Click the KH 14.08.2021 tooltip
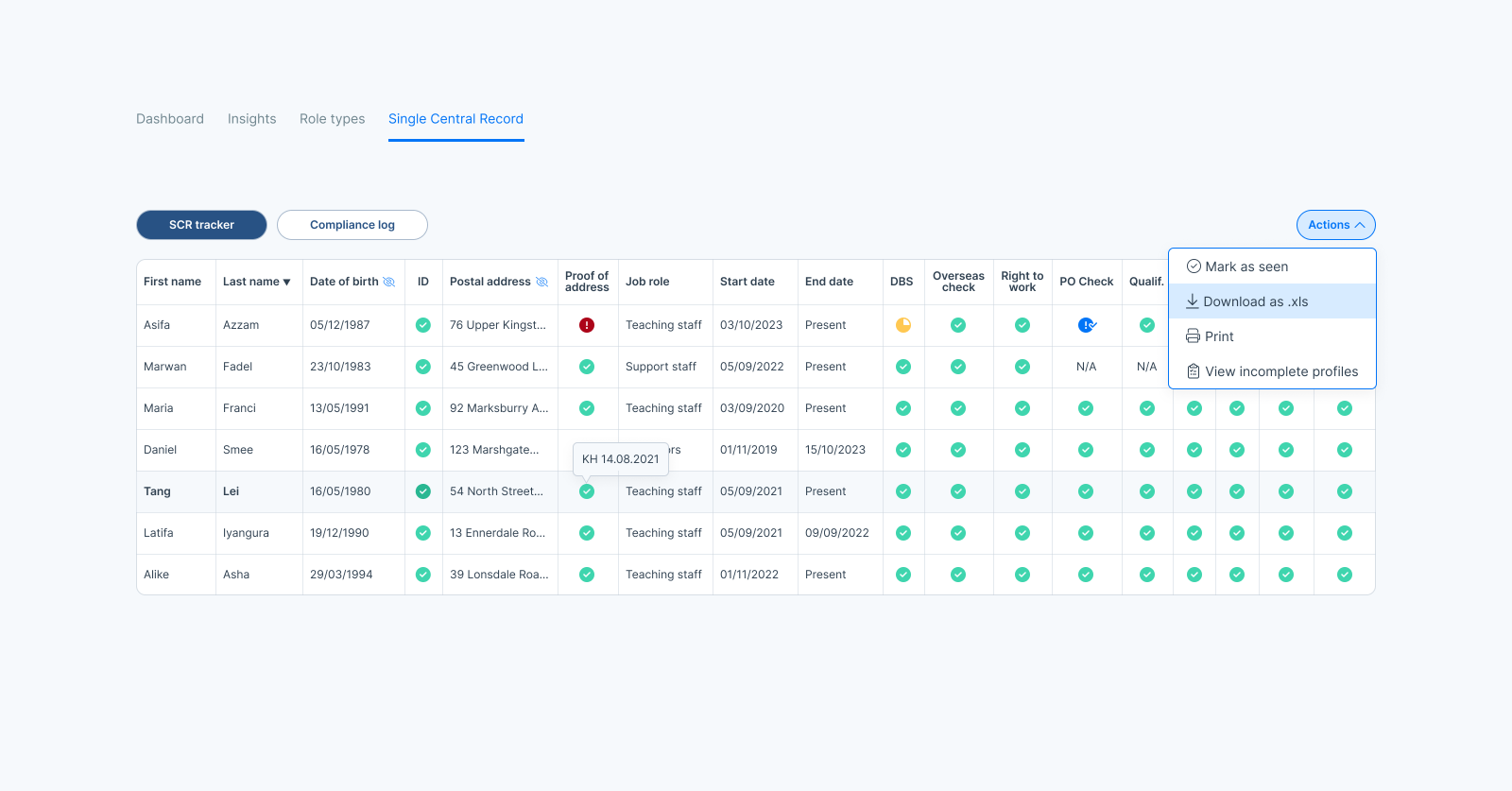 tap(621, 459)
